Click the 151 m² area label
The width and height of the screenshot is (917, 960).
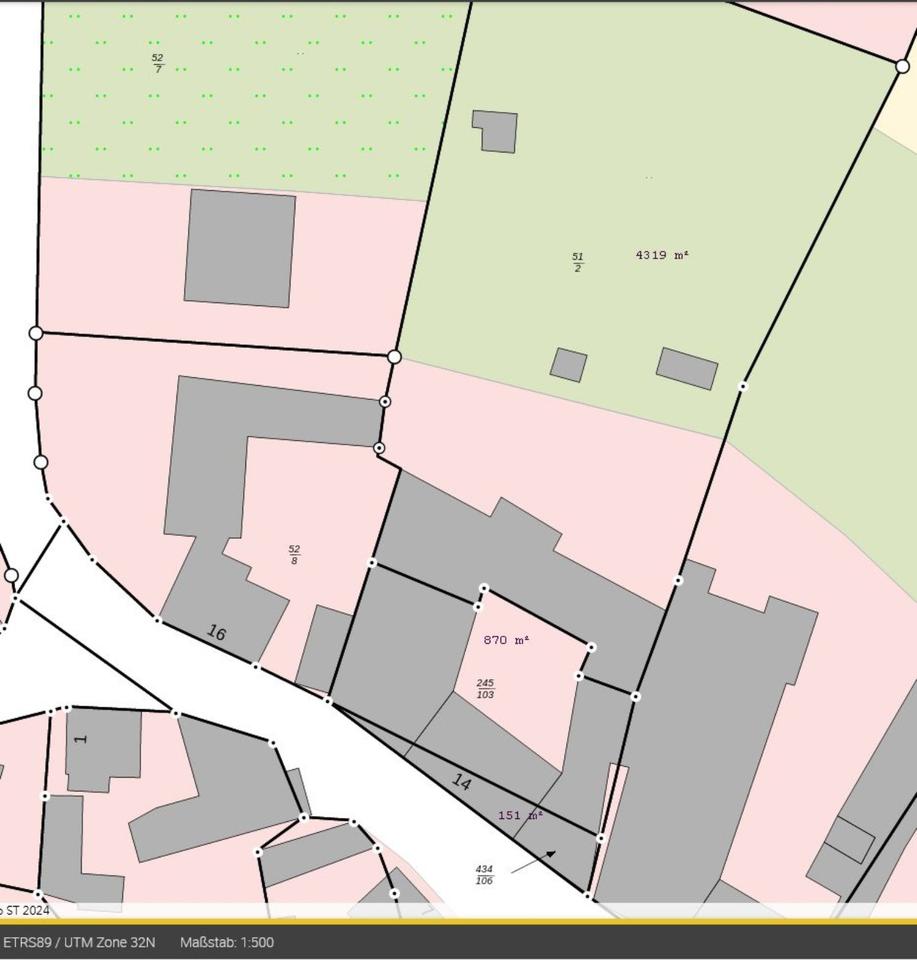(x=520, y=815)
